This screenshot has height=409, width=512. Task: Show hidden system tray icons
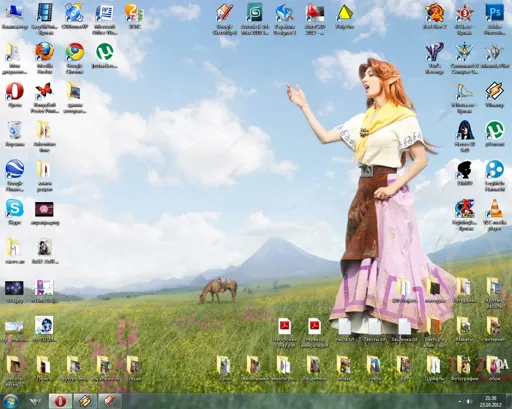pyautogui.click(x=460, y=401)
